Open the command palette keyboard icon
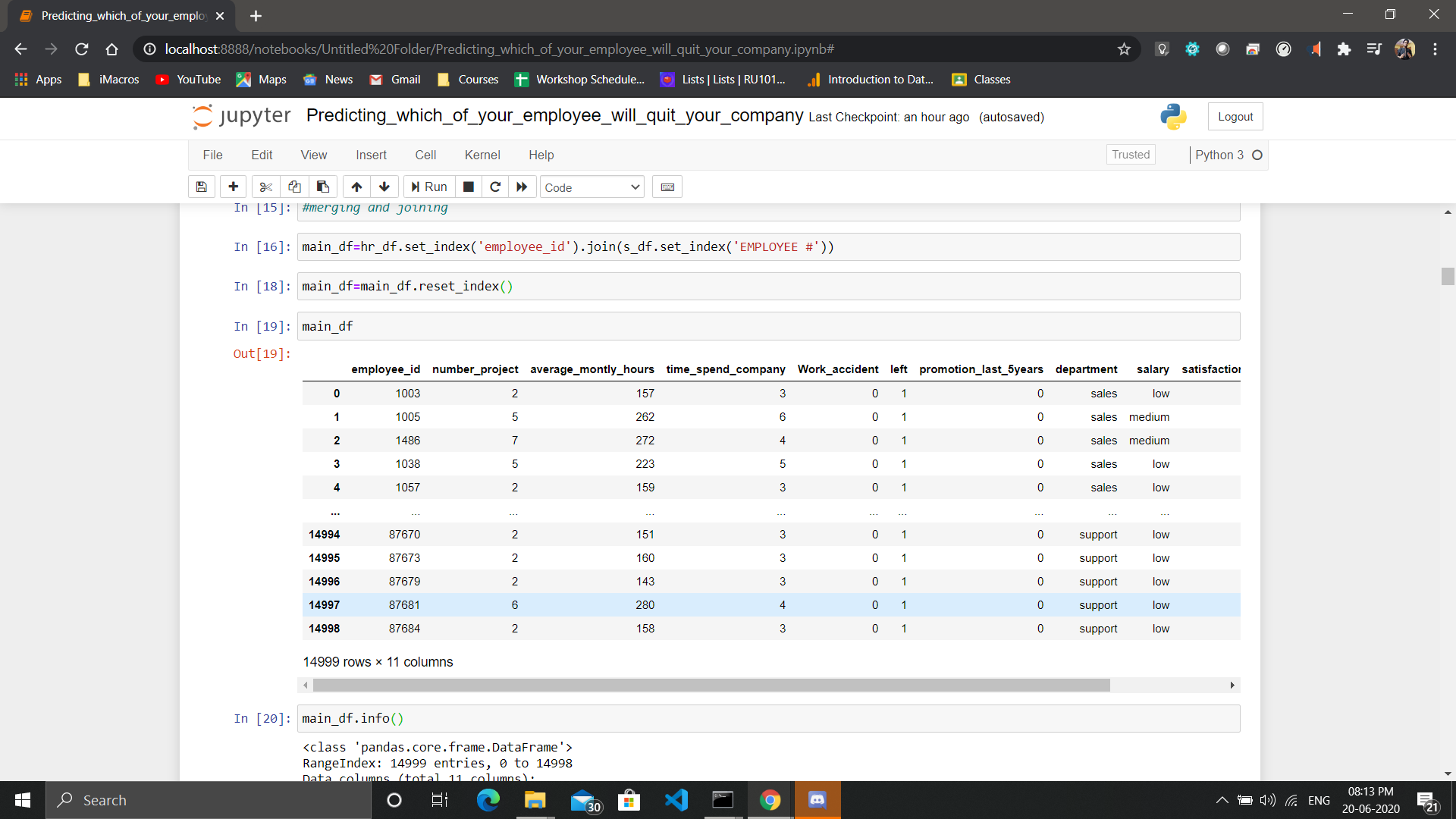This screenshot has width=1456, height=819. pyautogui.click(x=667, y=187)
